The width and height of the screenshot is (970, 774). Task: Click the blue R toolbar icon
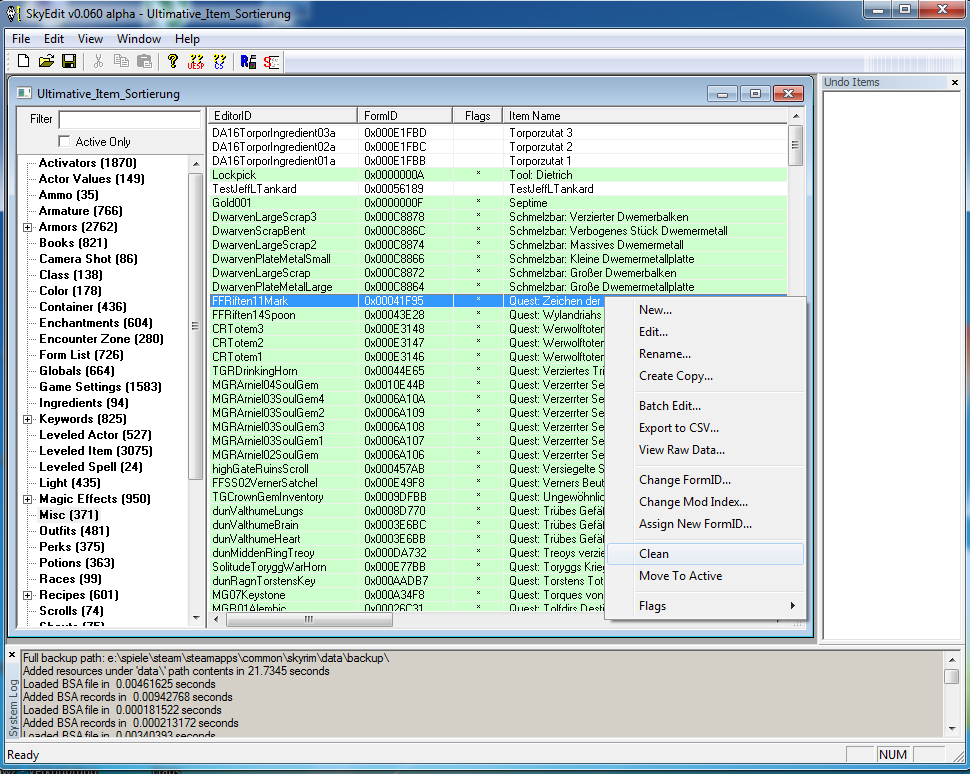(x=249, y=61)
